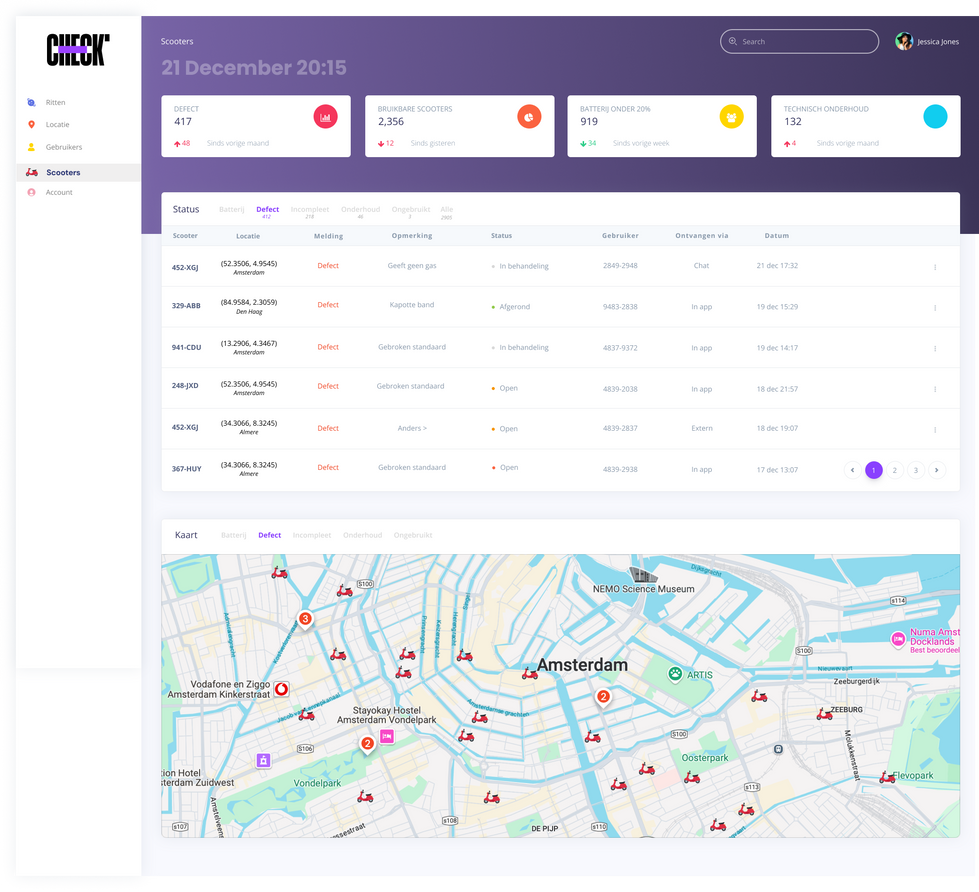
Task: Click the CHECK logo
Action: click(78, 50)
